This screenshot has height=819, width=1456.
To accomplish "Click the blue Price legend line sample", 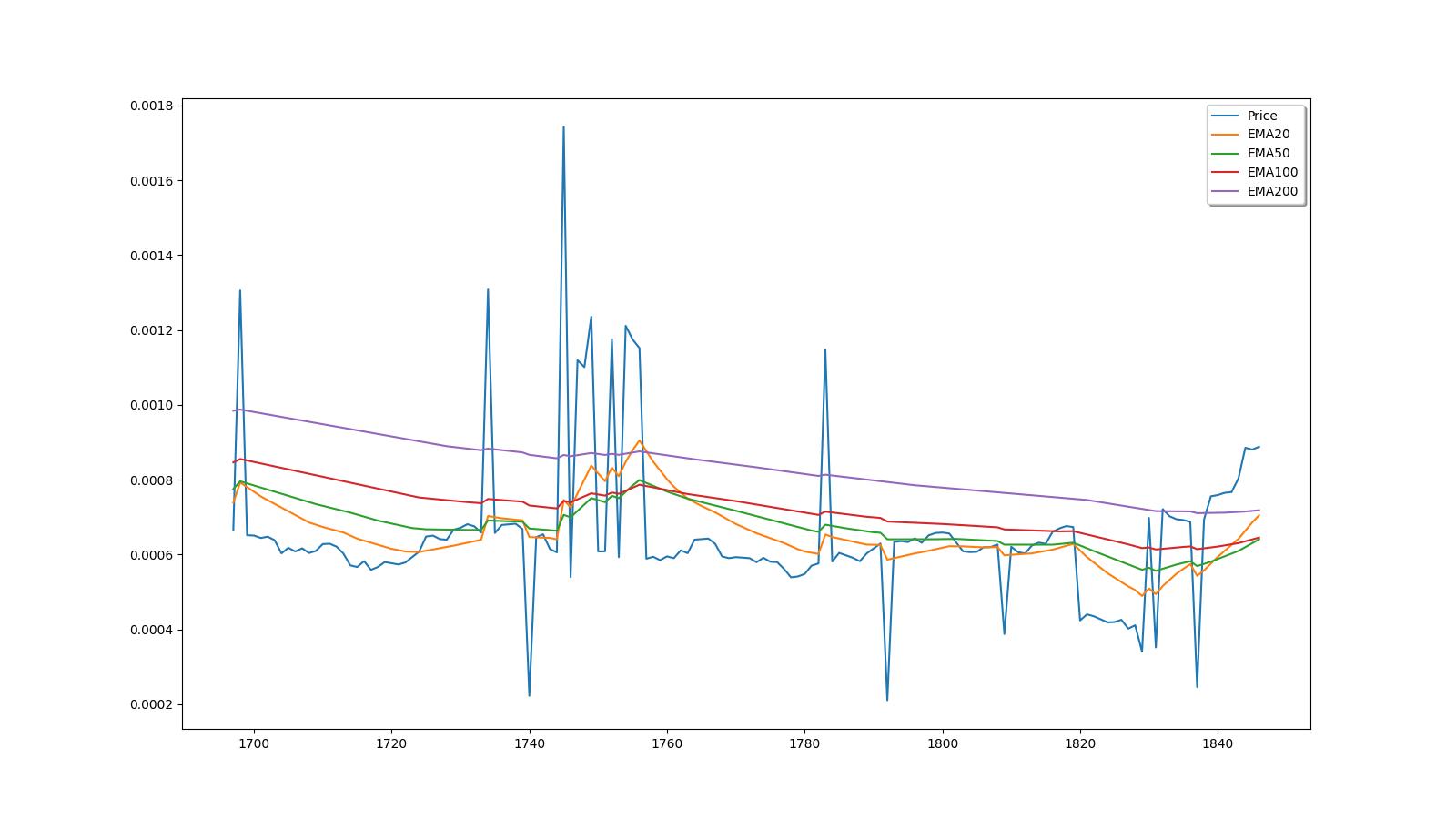I will [1225, 116].
